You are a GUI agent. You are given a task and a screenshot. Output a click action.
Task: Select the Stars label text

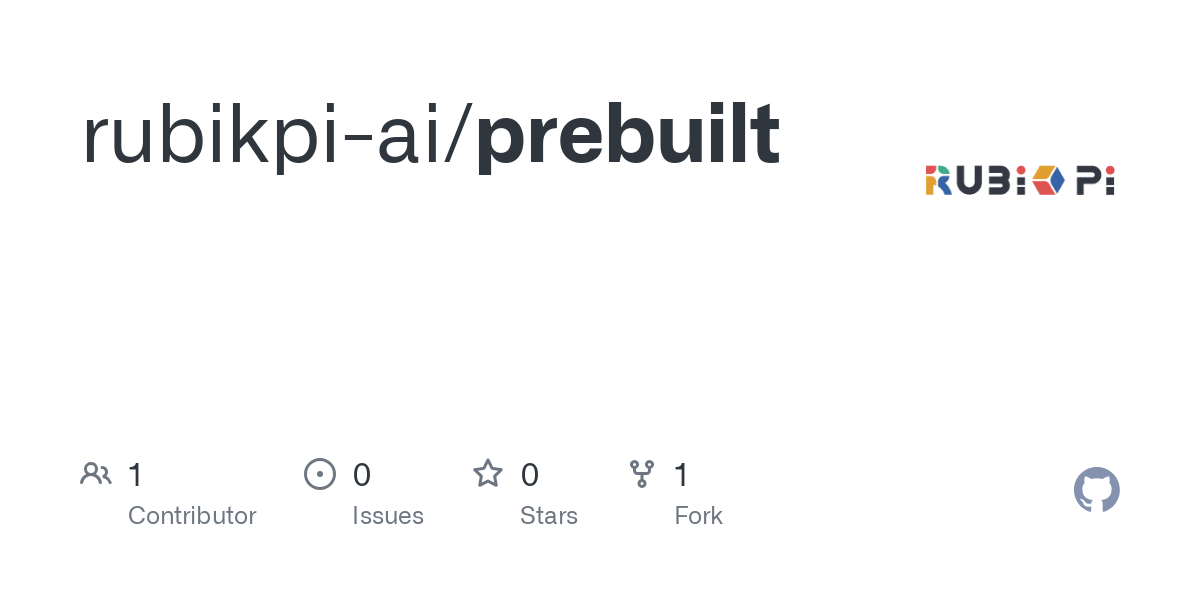pyautogui.click(x=549, y=516)
